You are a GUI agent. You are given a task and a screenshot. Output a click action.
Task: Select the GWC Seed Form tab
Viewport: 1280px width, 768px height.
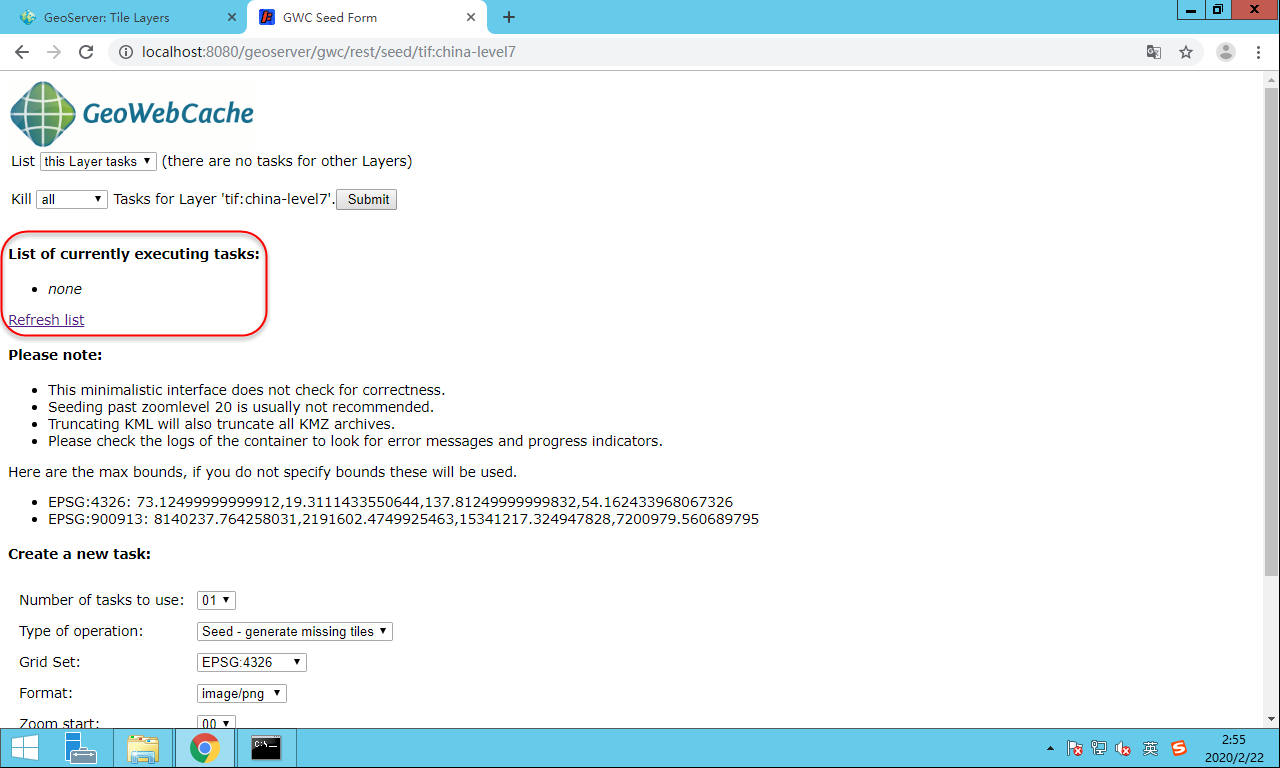click(365, 17)
